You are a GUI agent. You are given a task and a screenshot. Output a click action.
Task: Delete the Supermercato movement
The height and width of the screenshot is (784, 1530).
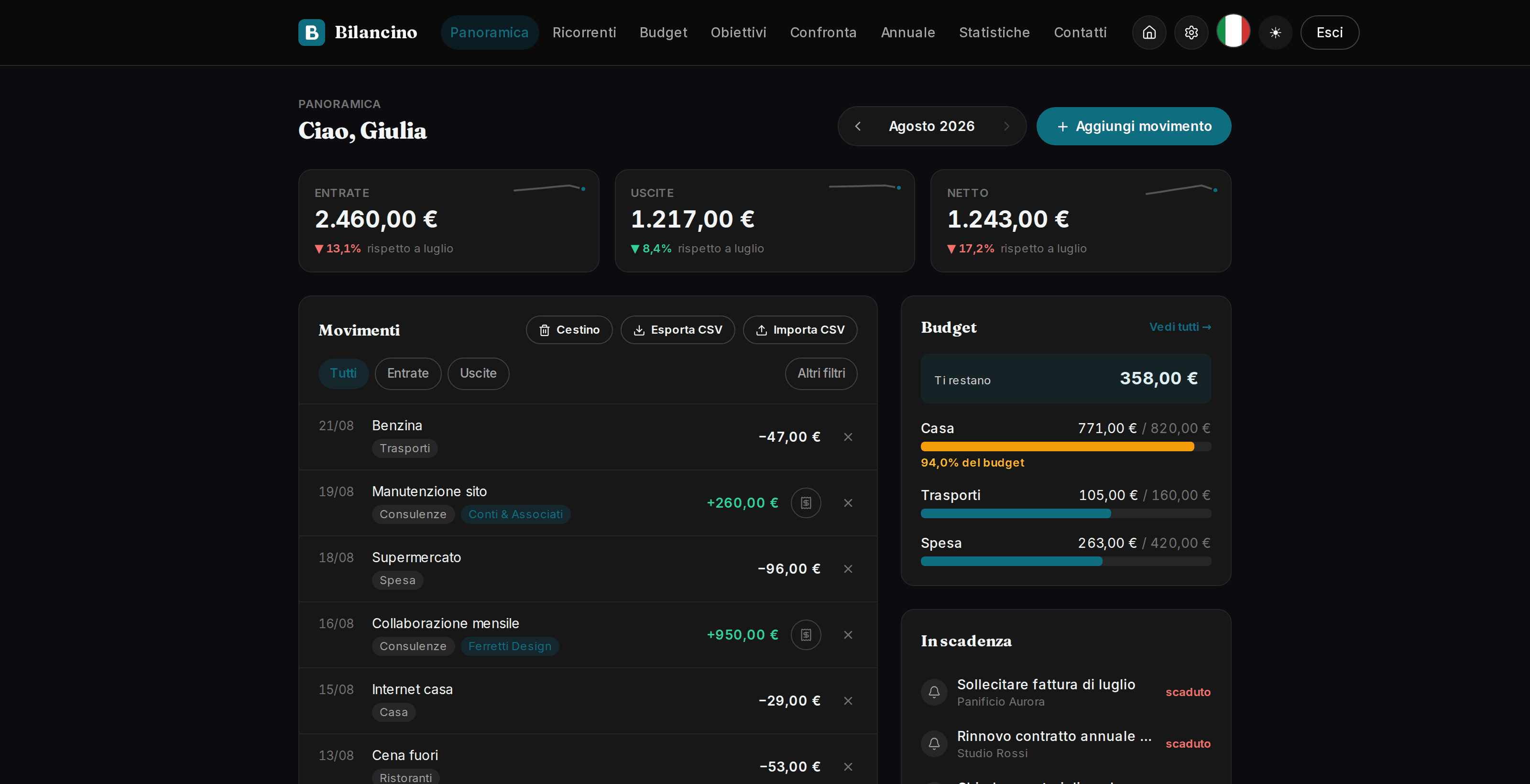(x=848, y=569)
